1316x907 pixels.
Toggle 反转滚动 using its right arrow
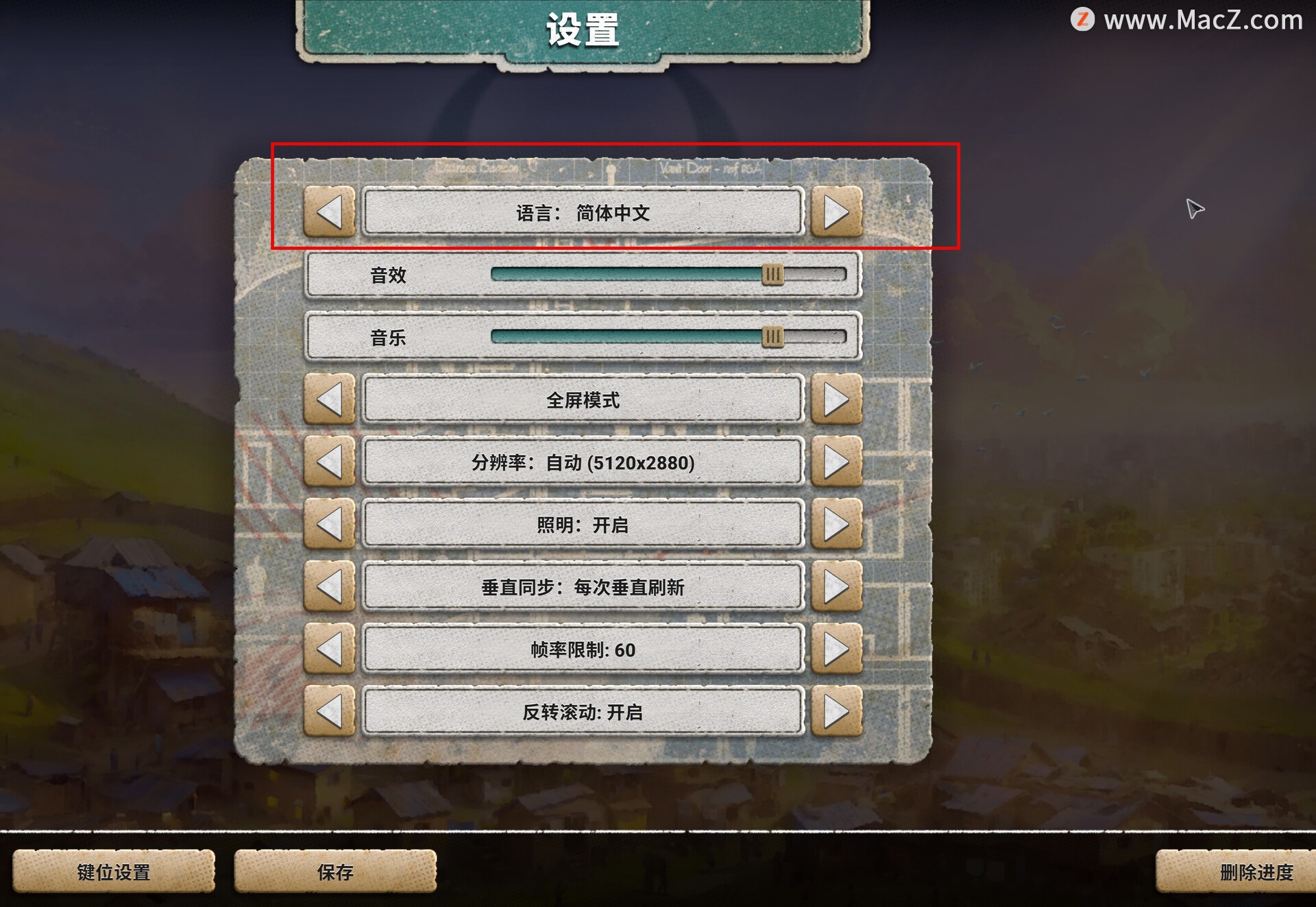[x=836, y=711]
